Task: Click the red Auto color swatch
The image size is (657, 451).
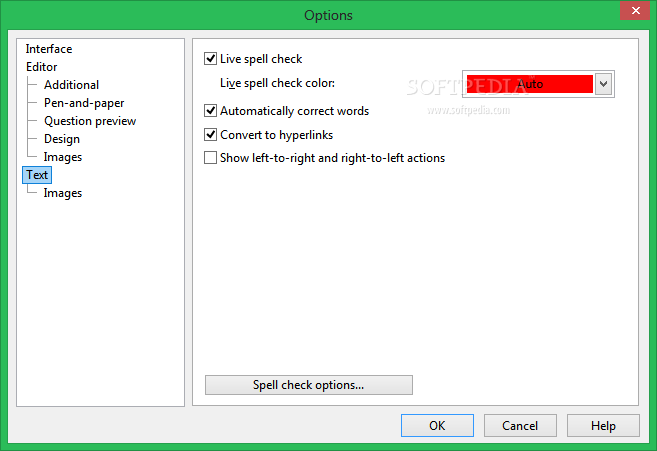Action: pos(530,84)
